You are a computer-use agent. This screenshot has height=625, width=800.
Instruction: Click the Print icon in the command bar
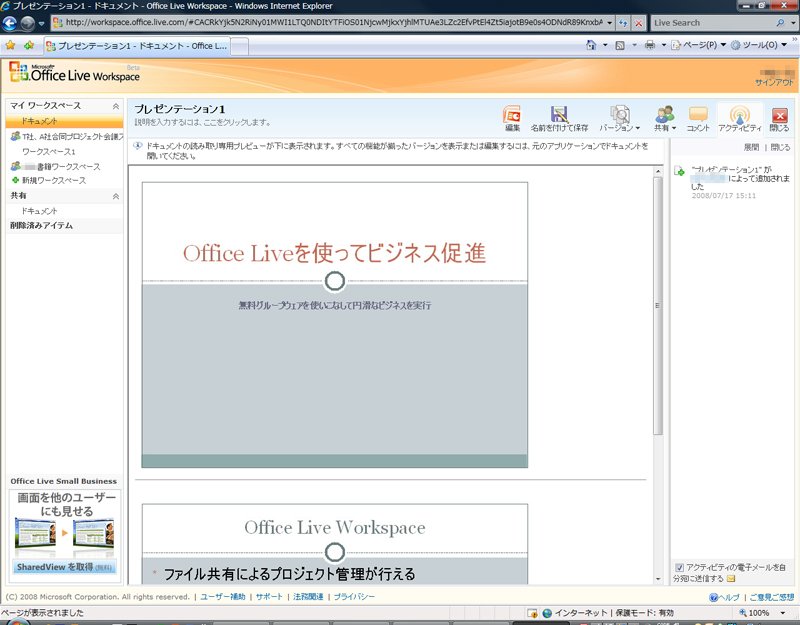pyautogui.click(x=649, y=45)
